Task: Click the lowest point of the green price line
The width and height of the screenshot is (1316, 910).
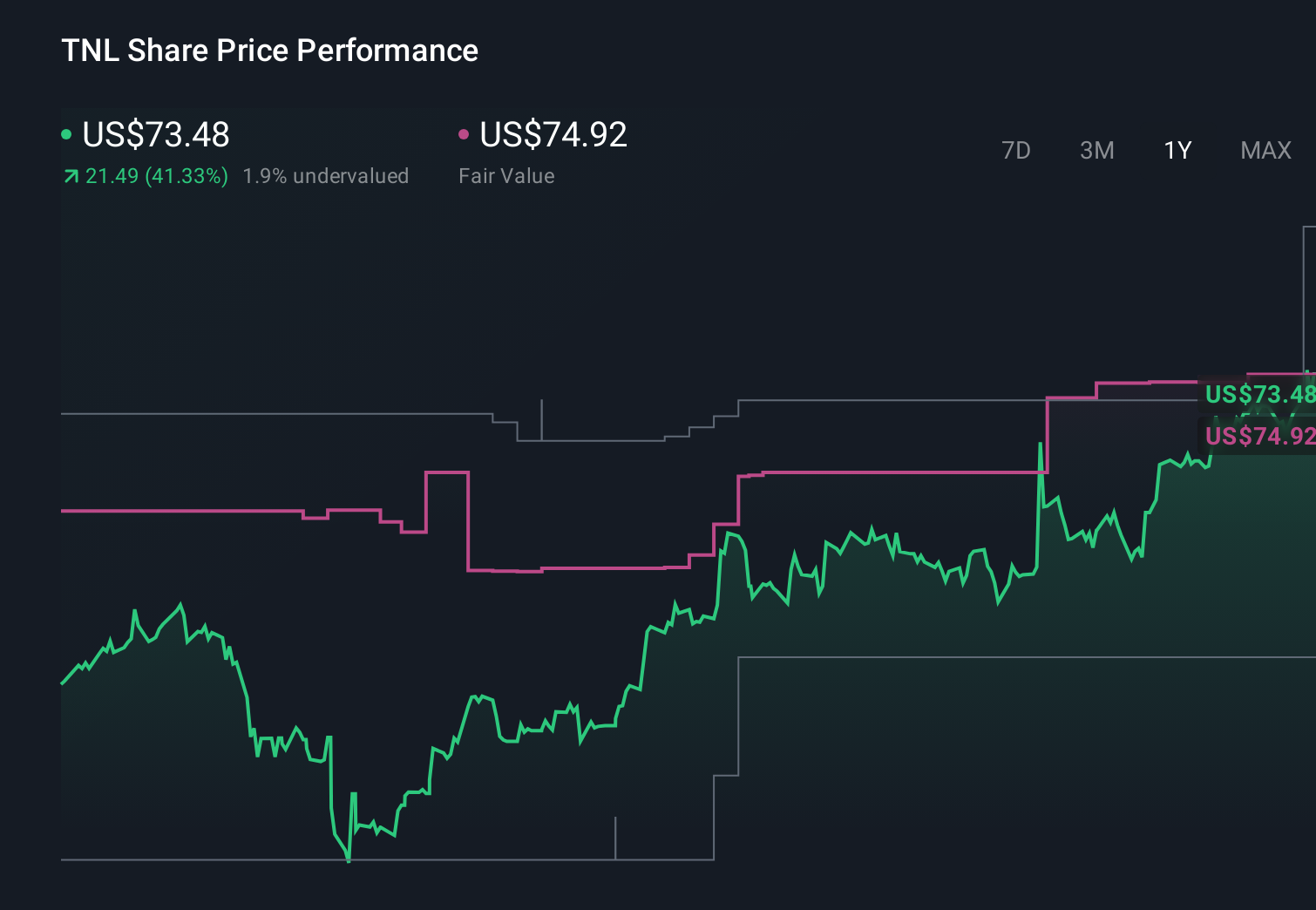Action: click(349, 860)
